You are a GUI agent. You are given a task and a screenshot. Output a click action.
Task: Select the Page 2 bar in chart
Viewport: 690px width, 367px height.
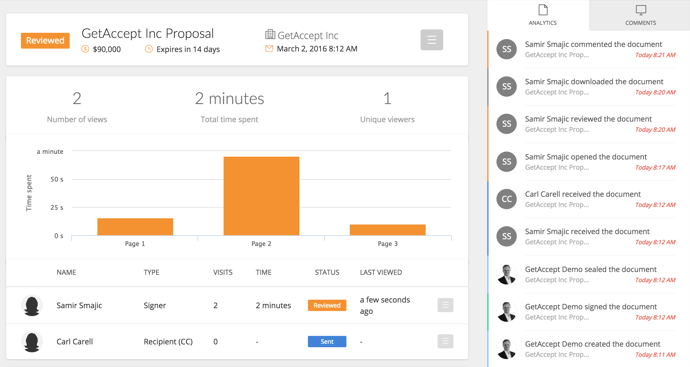pos(261,196)
